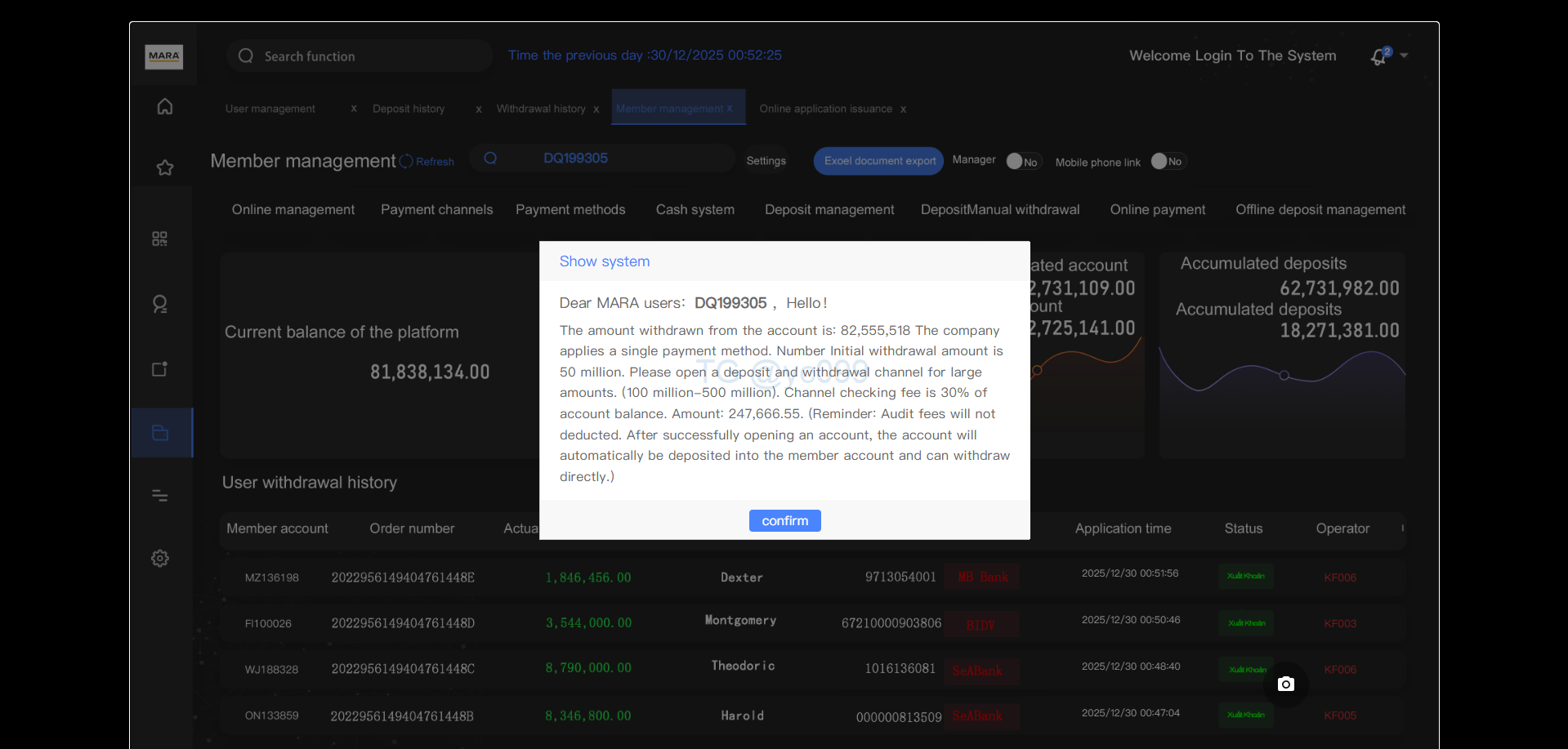Open the settings gear sidebar icon
The height and width of the screenshot is (749, 1568).
click(x=160, y=559)
